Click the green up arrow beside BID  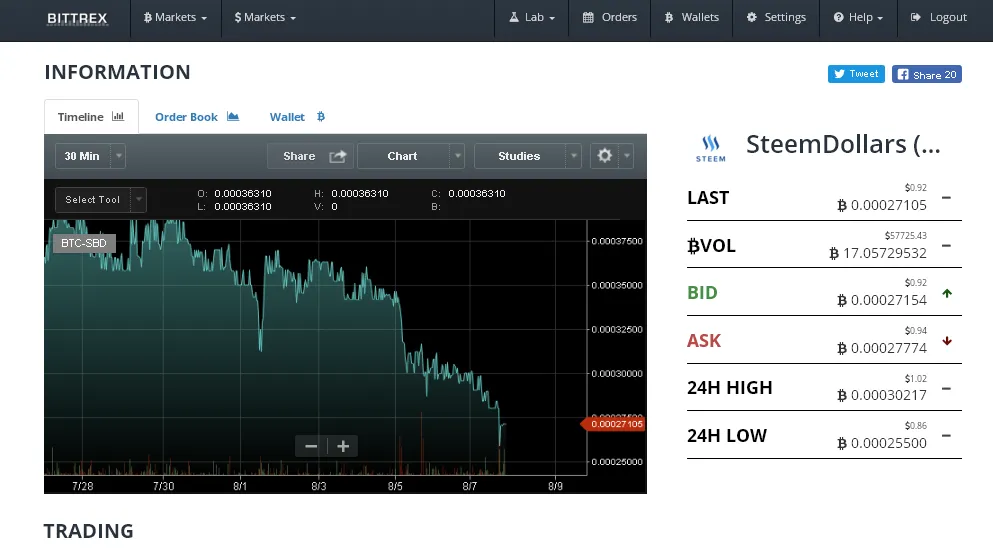(x=947, y=293)
